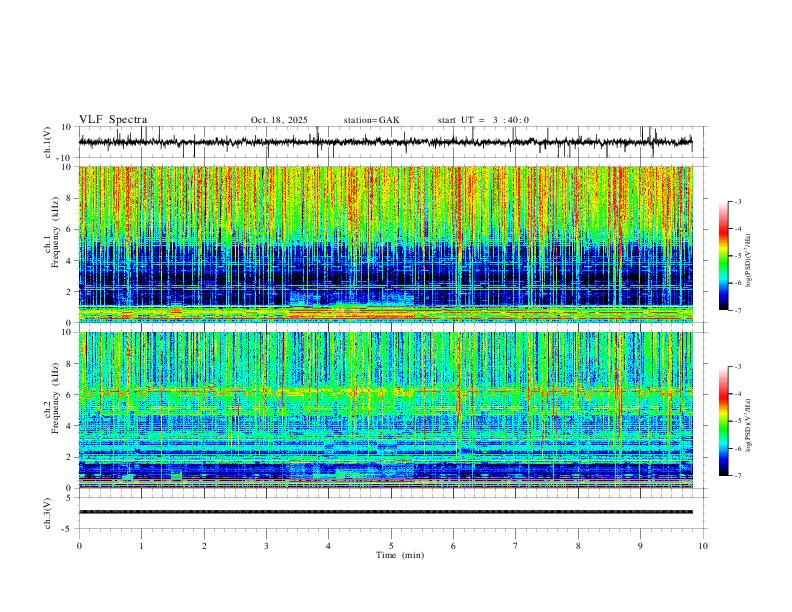
Task: Click the "-7" tick on ch.2 color bar
Action: [737, 476]
